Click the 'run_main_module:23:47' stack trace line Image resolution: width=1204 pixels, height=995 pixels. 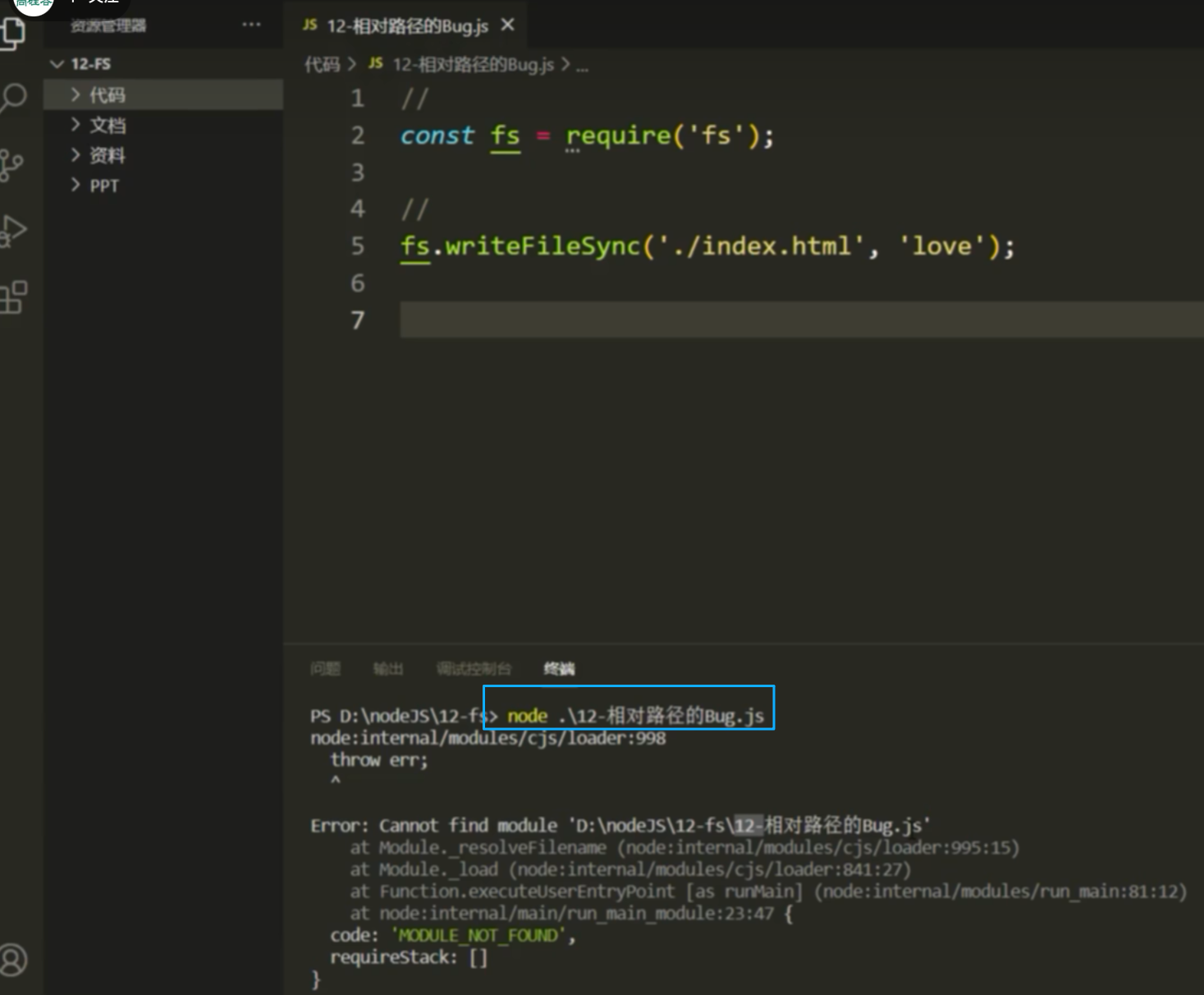pyautogui.click(x=571, y=913)
